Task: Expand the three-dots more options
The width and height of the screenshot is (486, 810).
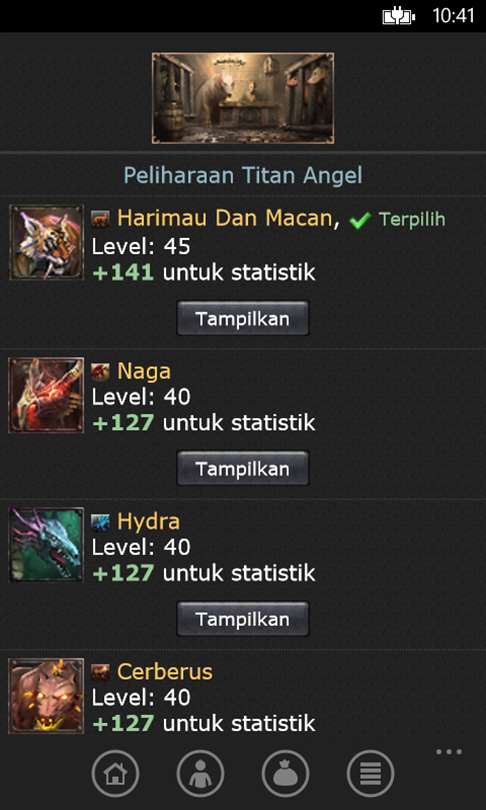Action: (449, 752)
